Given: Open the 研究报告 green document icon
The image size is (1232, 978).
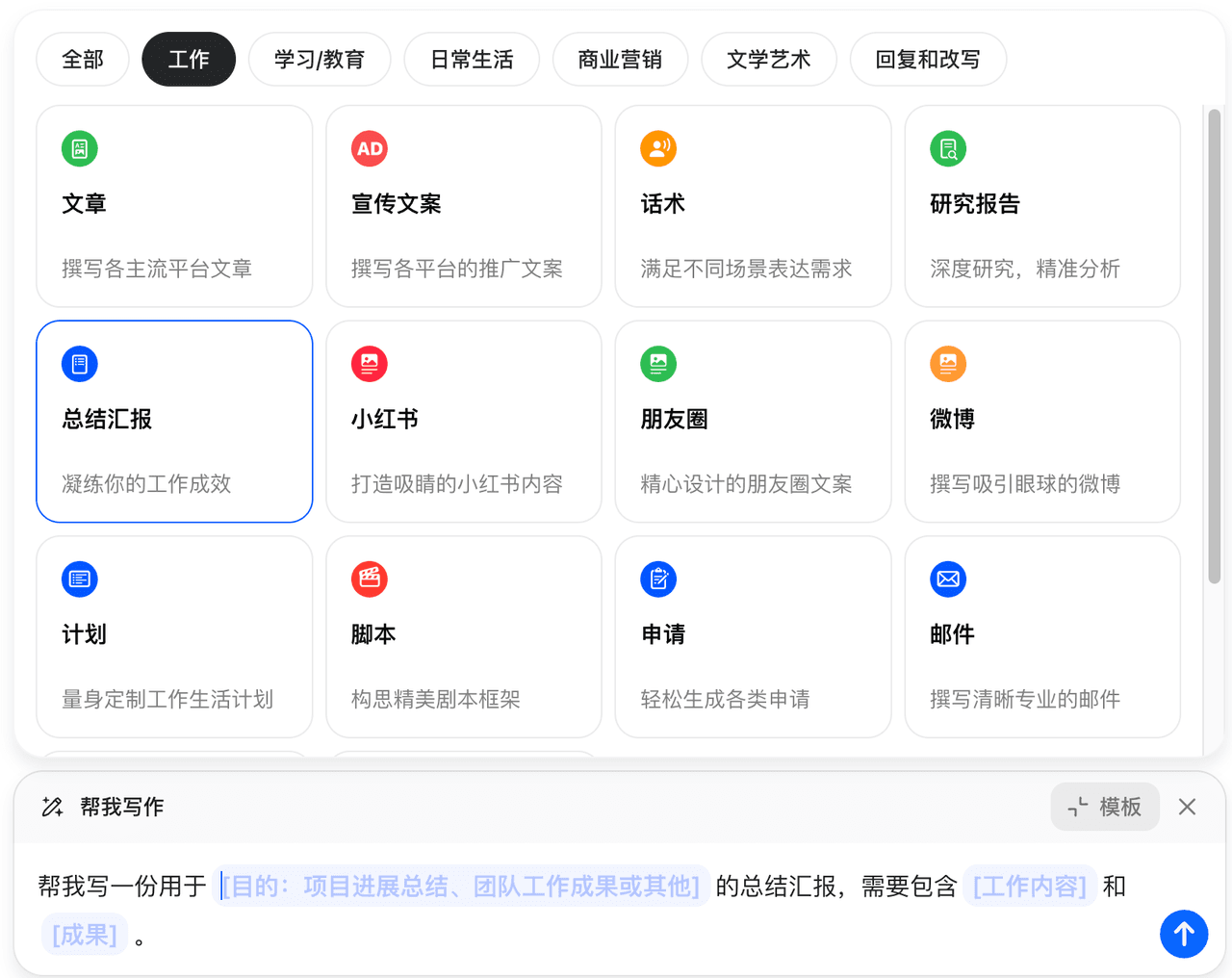Looking at the screenshot, I should (948, 149).
